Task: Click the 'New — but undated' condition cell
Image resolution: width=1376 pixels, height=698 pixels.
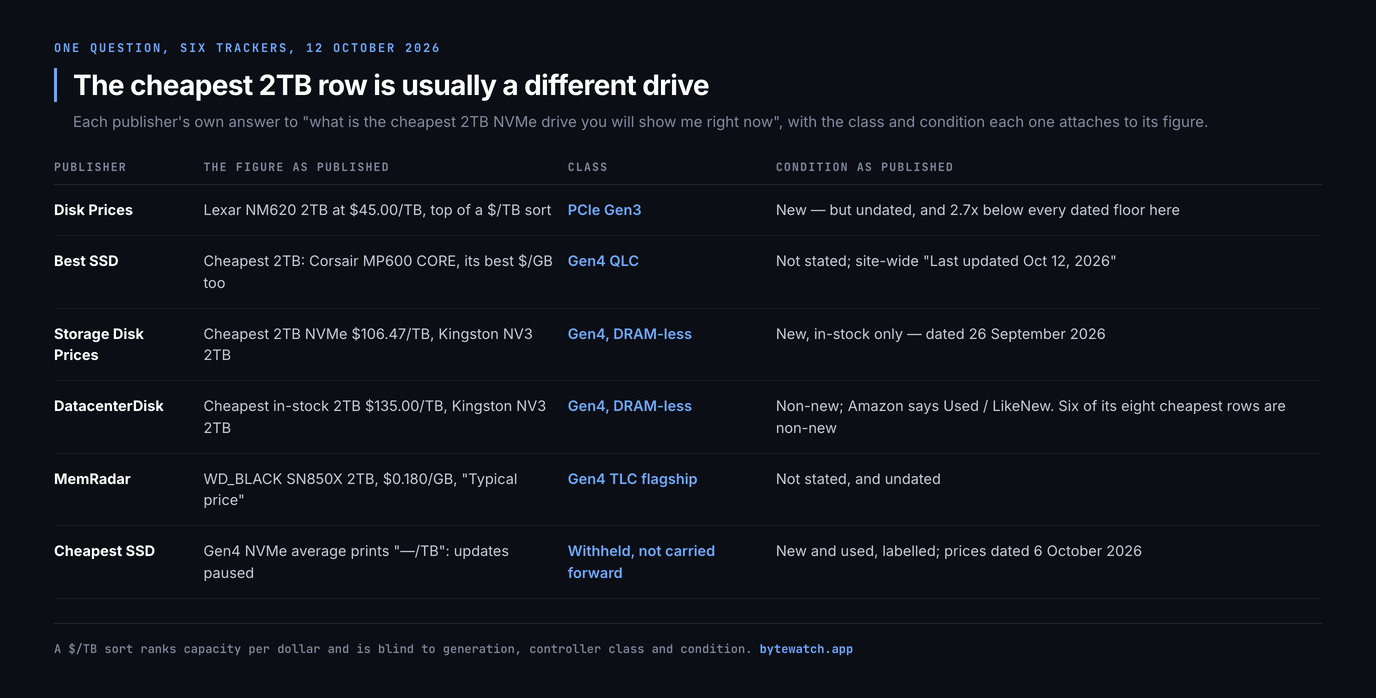Action: click(977, 210)
